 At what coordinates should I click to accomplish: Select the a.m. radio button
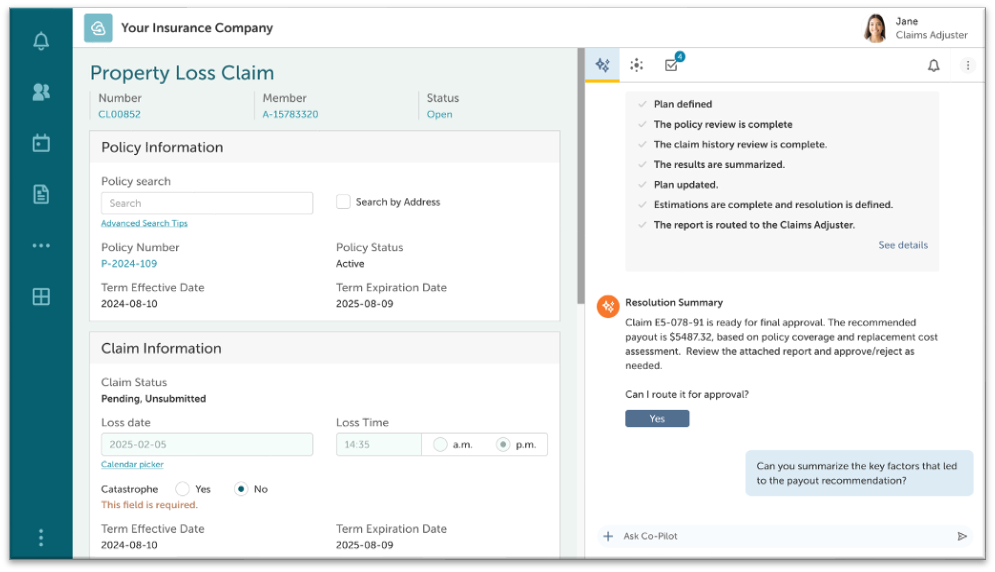440,445
